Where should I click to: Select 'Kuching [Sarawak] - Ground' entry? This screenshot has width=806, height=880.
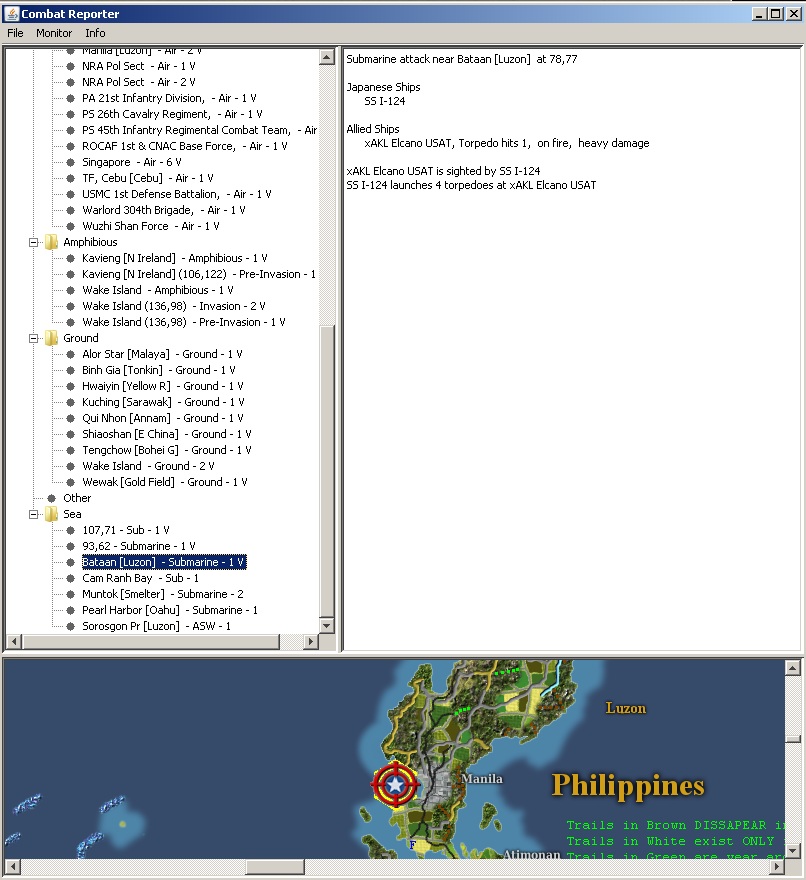coord(163,402)
